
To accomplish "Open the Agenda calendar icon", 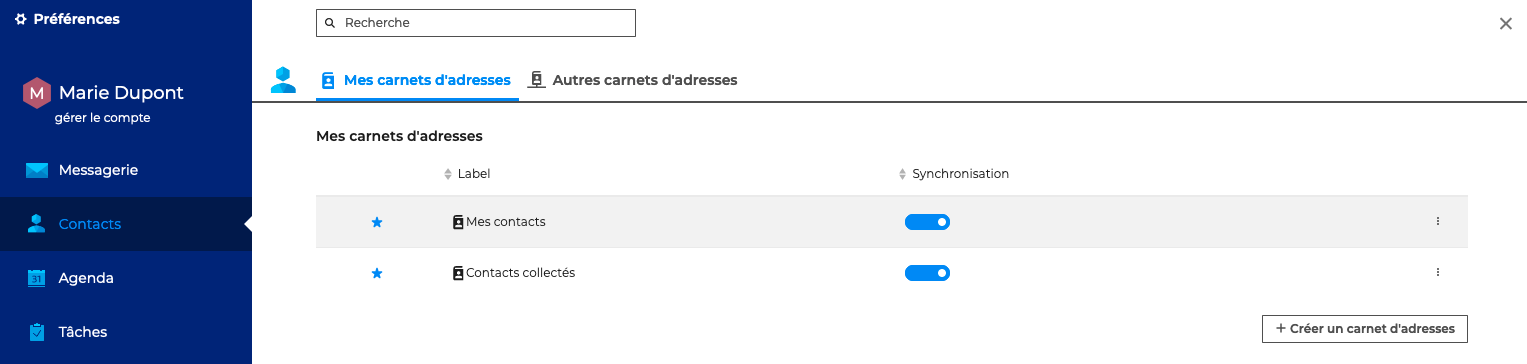I will (x=37, y=278).
